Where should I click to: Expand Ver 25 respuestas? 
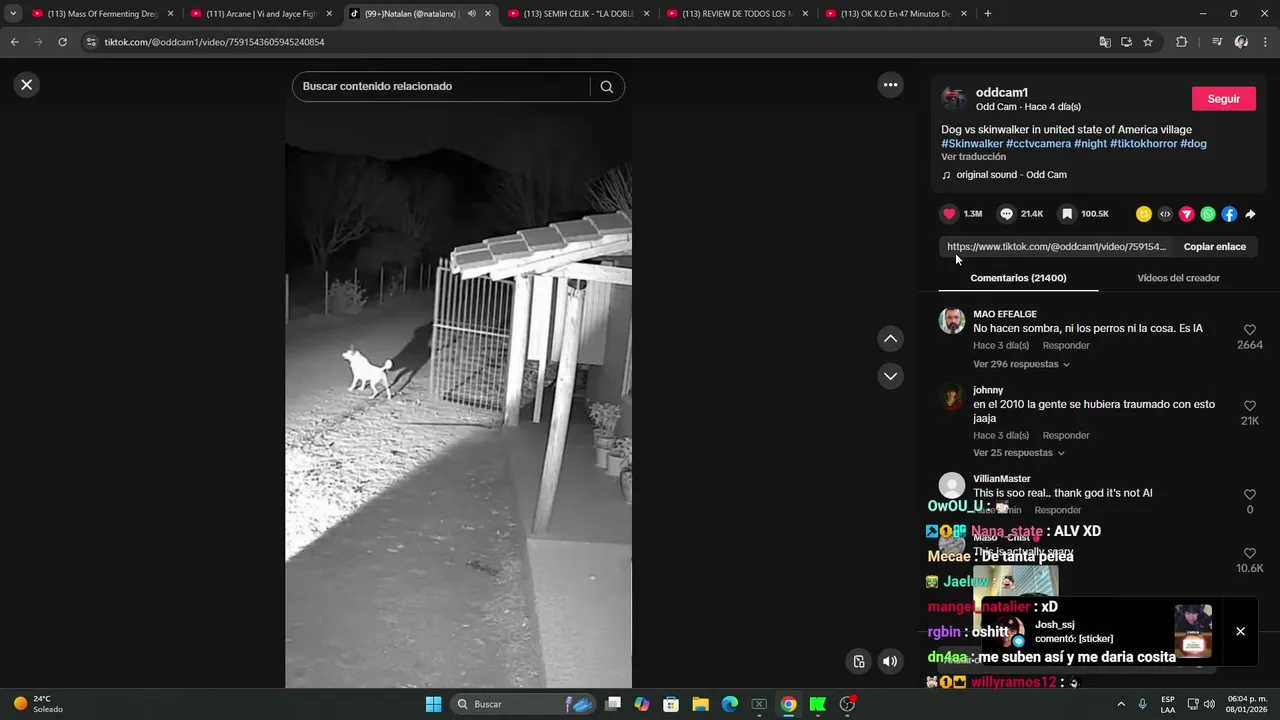tap(1017, 453)
